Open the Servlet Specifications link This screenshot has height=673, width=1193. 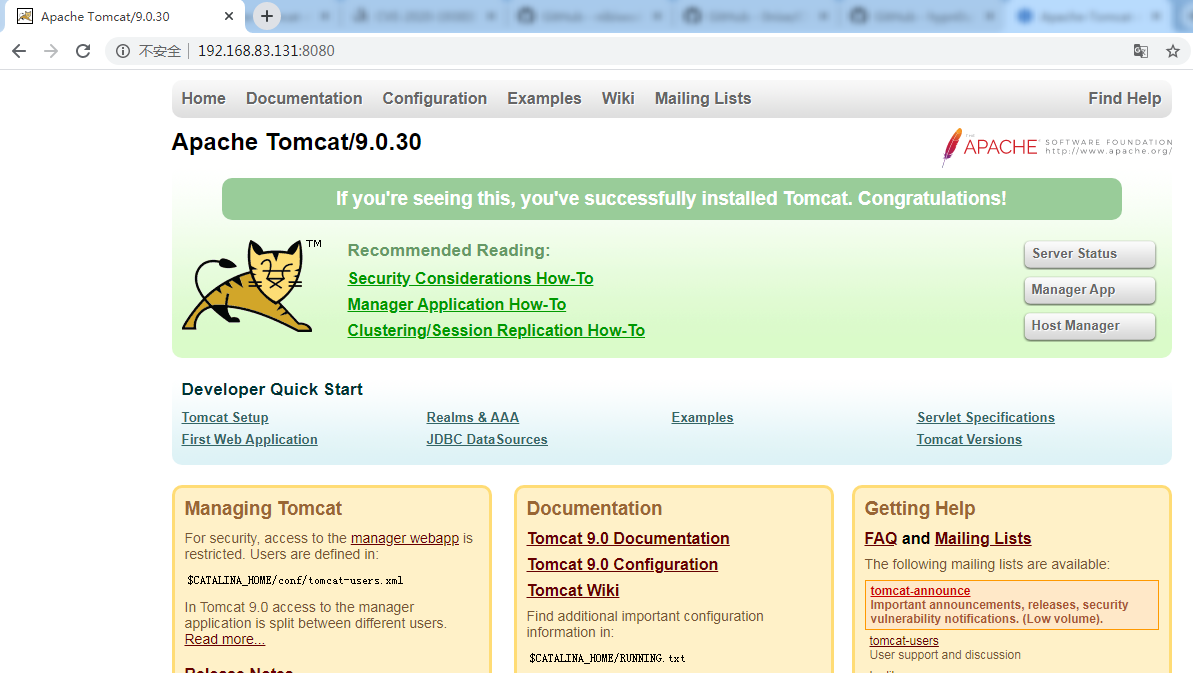986,417
